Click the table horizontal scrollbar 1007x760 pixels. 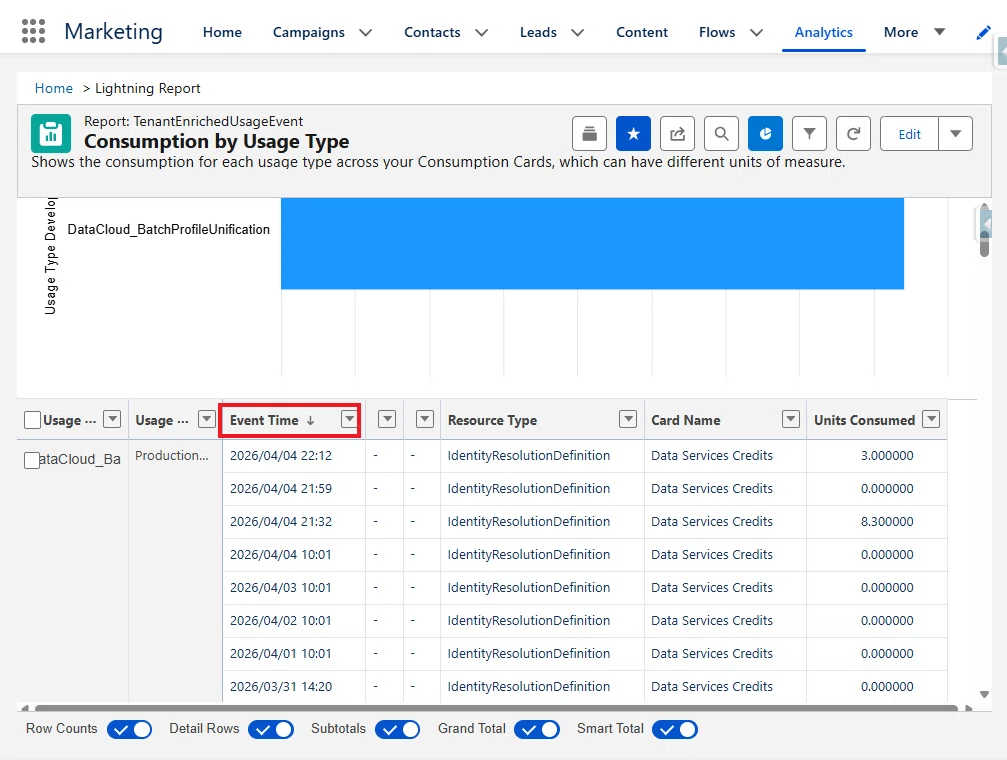pyautogui.click(x=496, y=708)
